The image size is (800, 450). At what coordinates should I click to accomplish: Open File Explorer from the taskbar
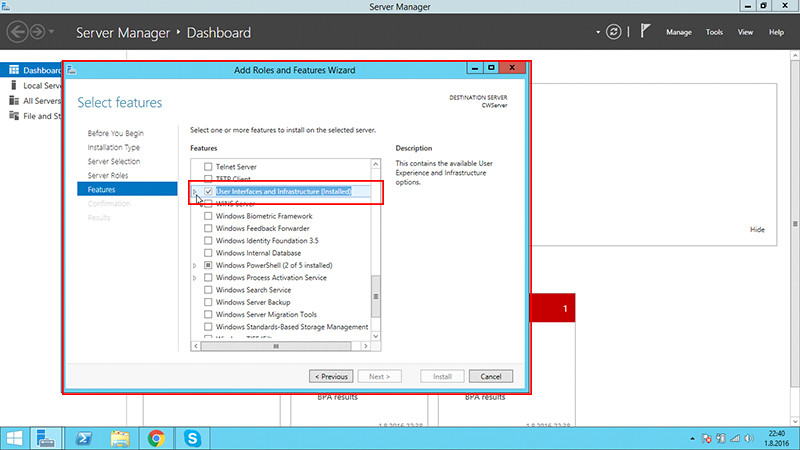click(120, 437)
